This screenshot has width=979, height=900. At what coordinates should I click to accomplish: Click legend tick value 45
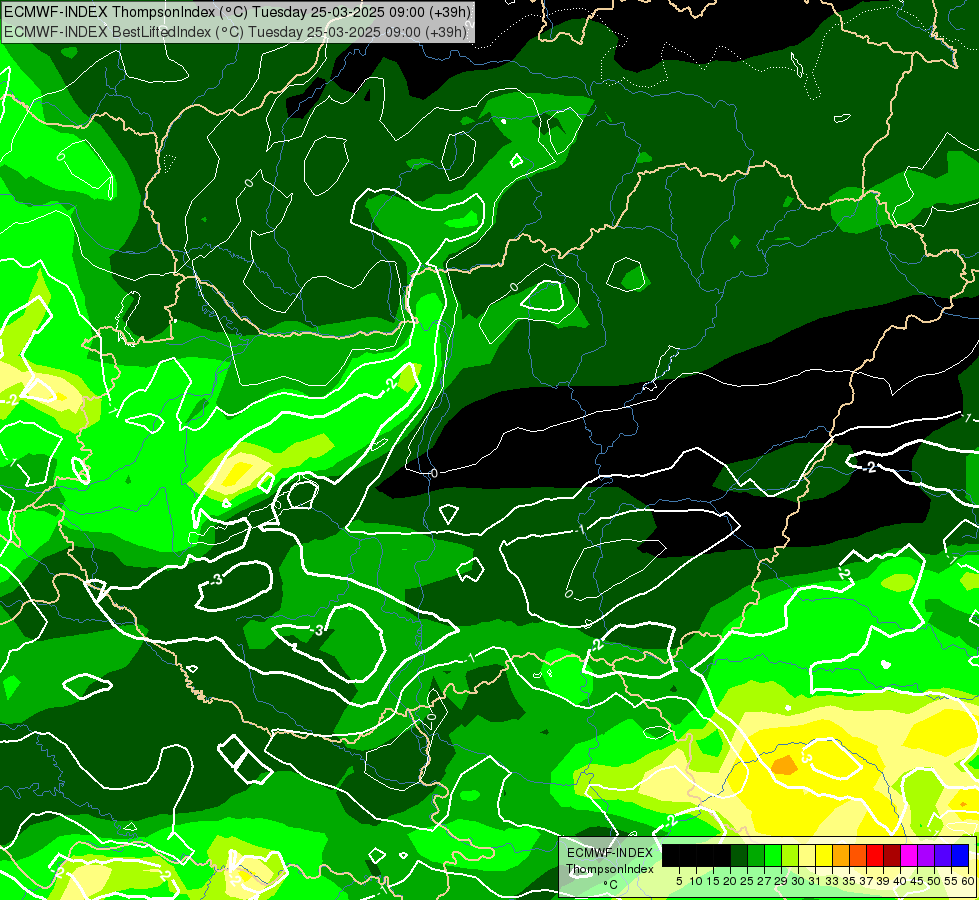click(918, 881)
